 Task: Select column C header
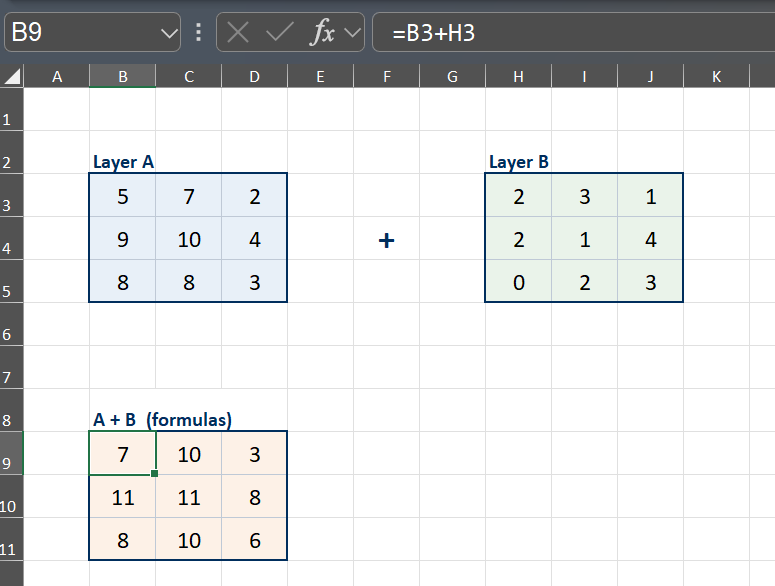click(x=189, y=77)
